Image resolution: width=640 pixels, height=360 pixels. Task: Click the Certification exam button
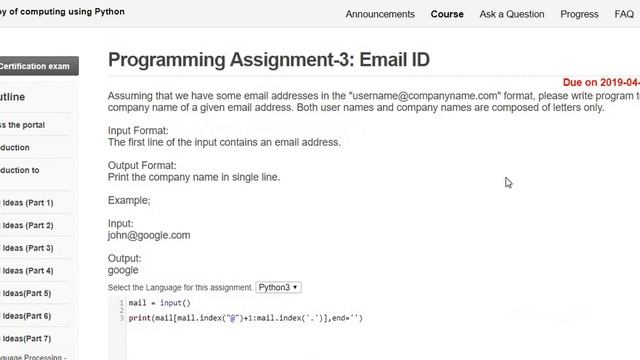39,66
